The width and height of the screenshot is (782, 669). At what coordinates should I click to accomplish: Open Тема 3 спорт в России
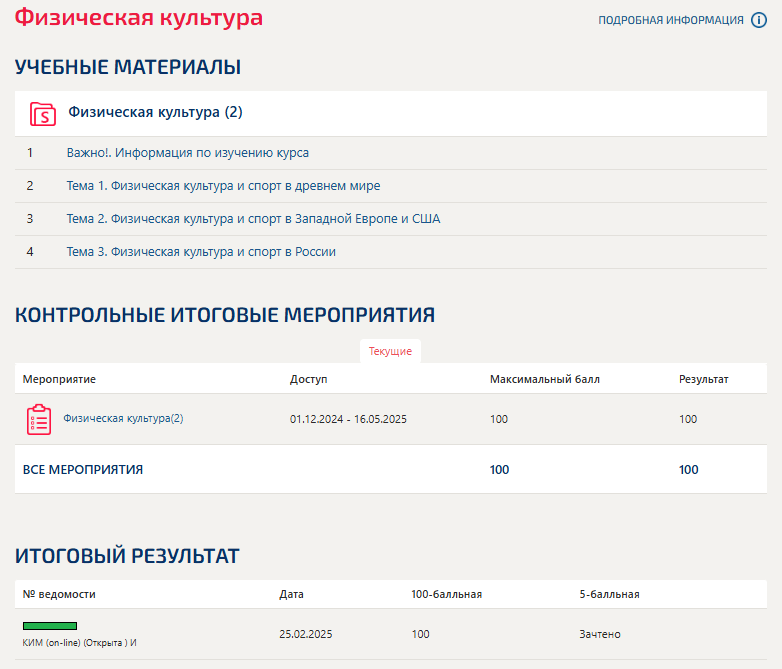(201, 251)
